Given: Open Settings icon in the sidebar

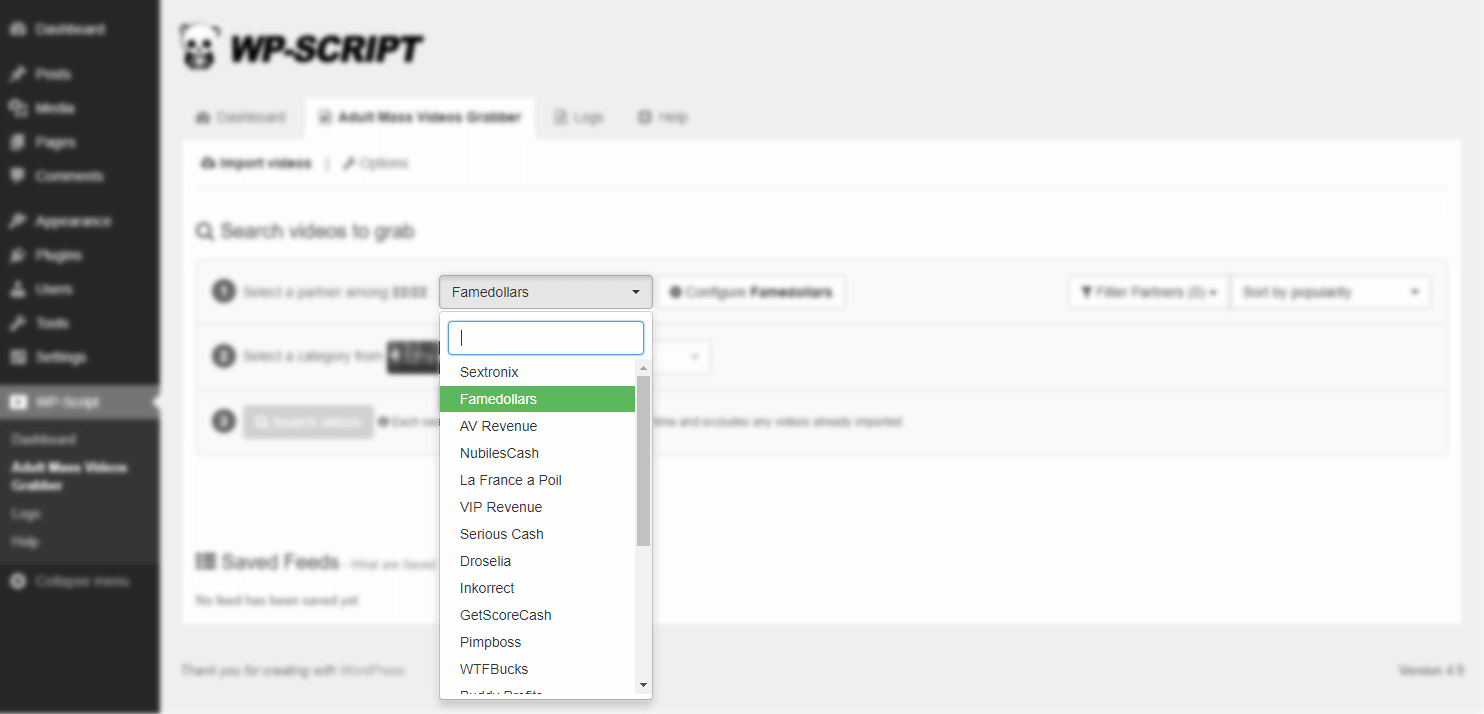Looking at the screenshot, I should pyautogui.click(x=17, y=357).
